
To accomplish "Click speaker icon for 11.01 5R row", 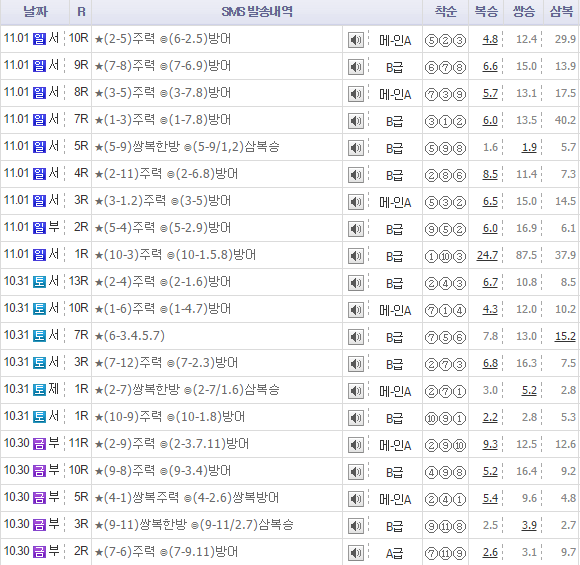I will tap(356, 148).
